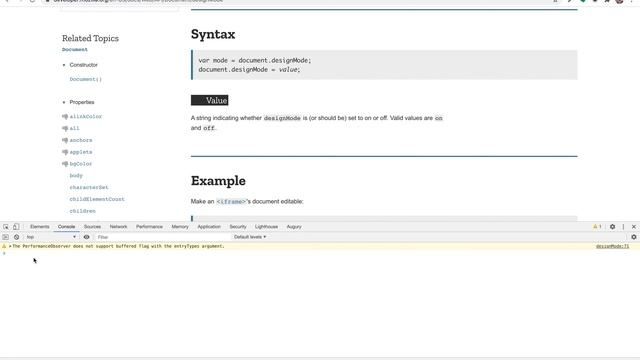
Task: Click the 'document.designMode = value;' code line
Action: pos(249,70)
